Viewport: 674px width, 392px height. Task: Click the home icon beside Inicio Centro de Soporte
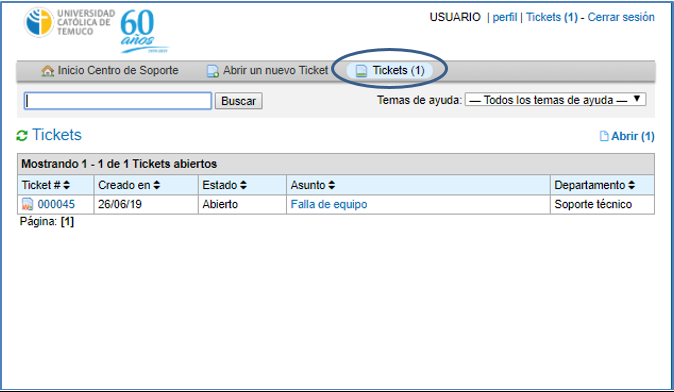(47, 71)
